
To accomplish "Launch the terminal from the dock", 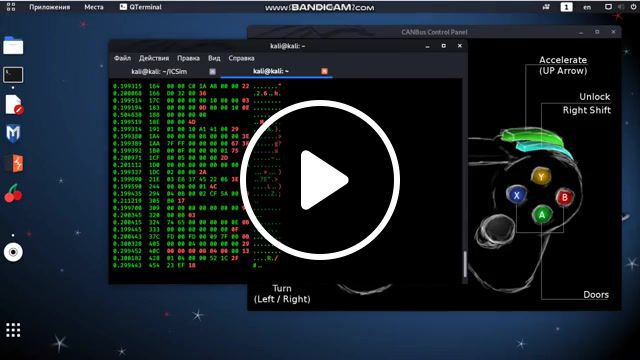I will coord(13,75).
